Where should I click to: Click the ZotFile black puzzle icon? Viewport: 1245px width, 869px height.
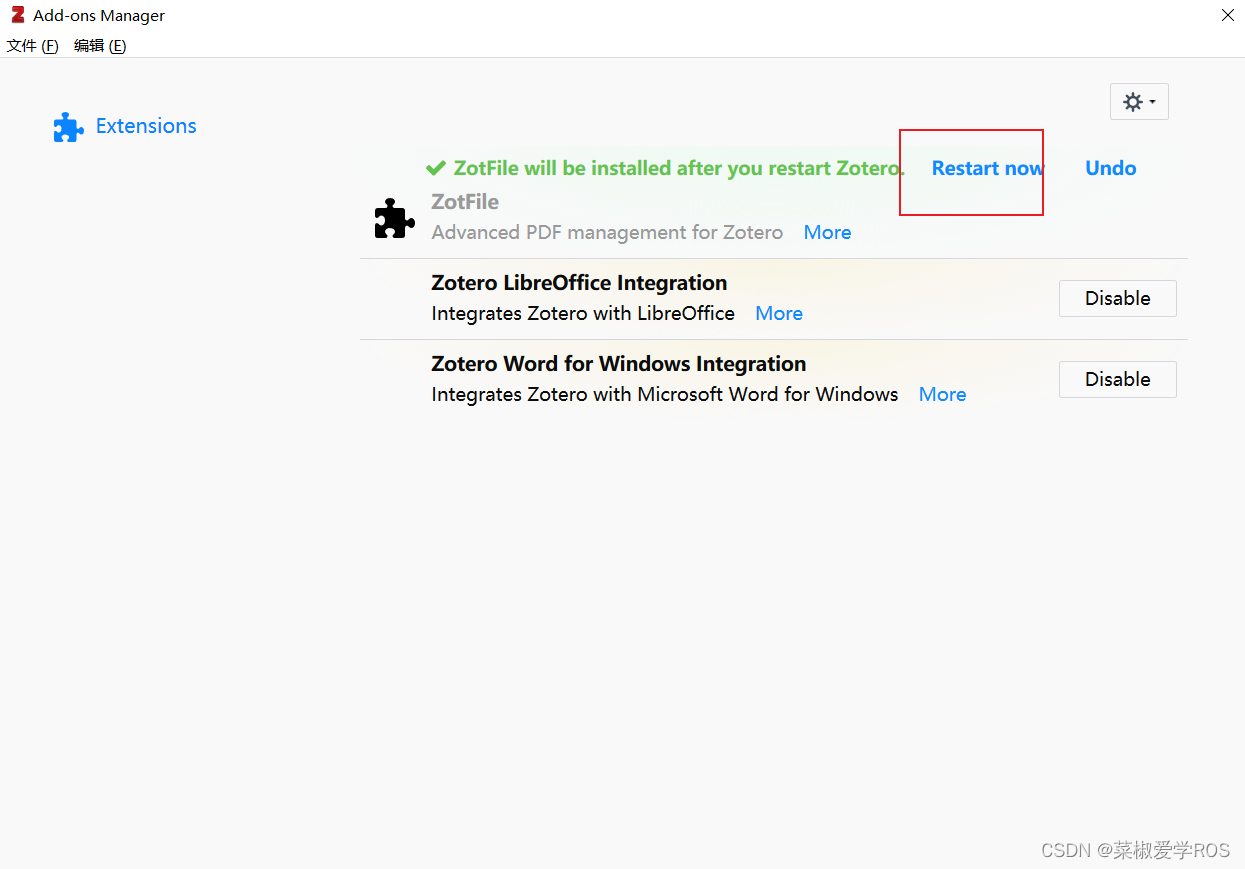[x=394, y=218]
